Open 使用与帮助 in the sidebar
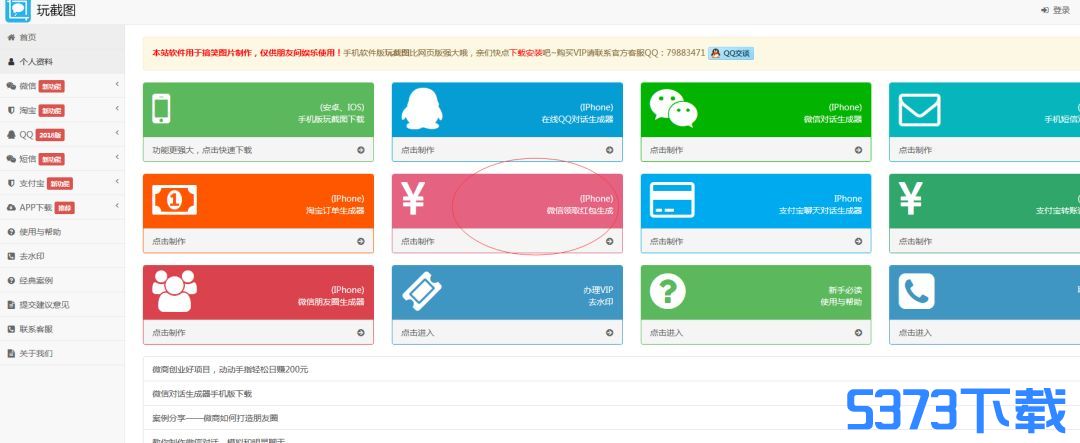The width and height of the screenshot is (1080, 443). (62, 231)
